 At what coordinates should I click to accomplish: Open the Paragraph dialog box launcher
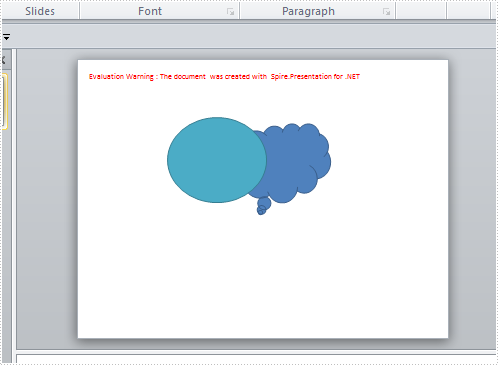386,12
